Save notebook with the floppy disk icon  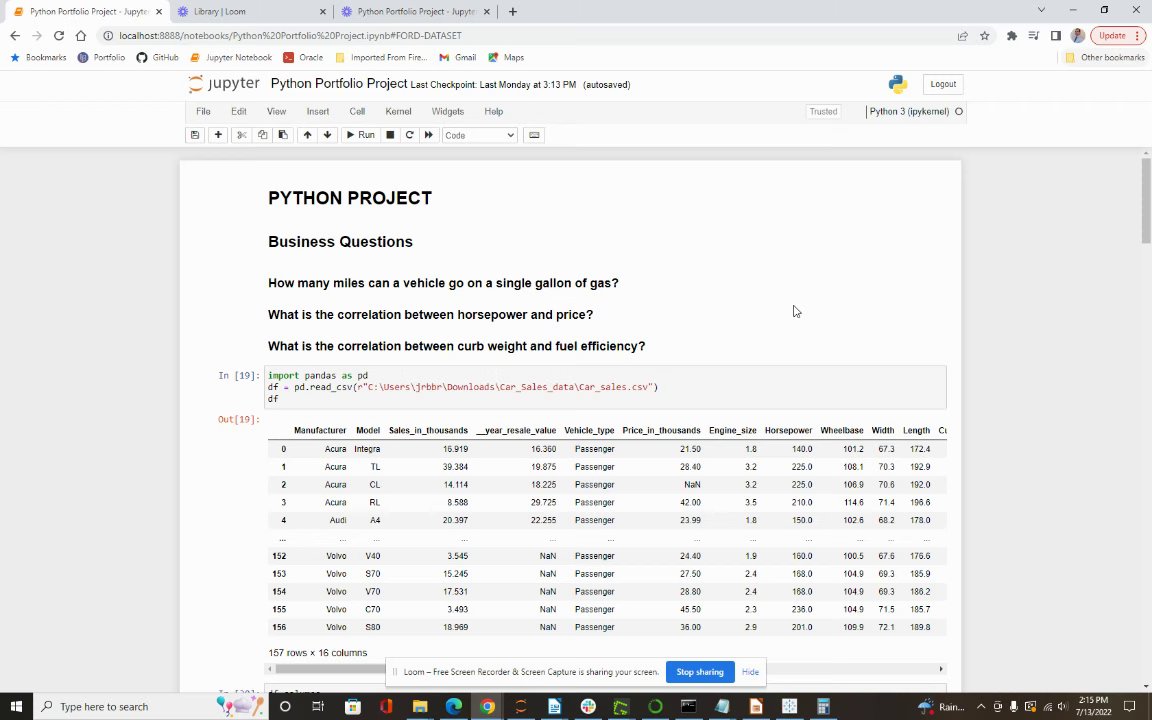pyautogui.click(x=195, y=135)
